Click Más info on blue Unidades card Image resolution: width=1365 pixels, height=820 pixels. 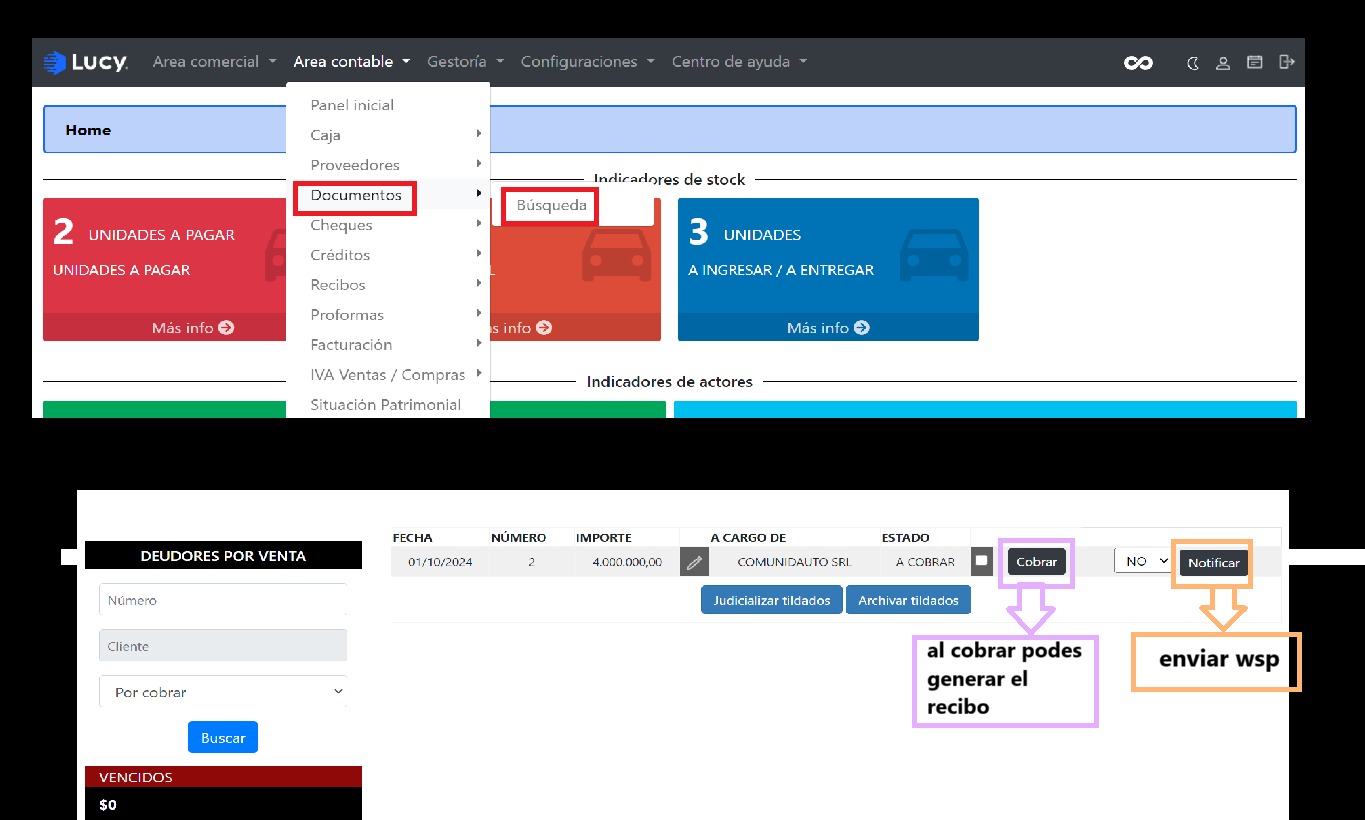(x=828, y=327)
